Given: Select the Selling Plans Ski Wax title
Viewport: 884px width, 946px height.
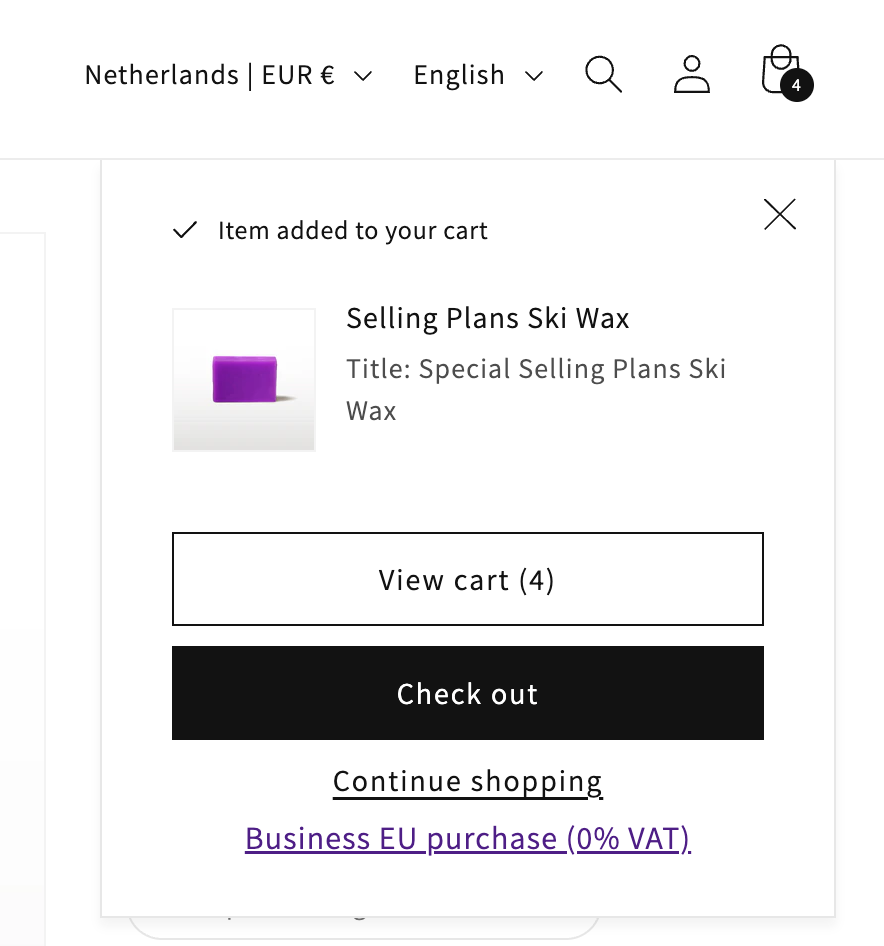Looking at the screenshot, I should pos(488,319).
